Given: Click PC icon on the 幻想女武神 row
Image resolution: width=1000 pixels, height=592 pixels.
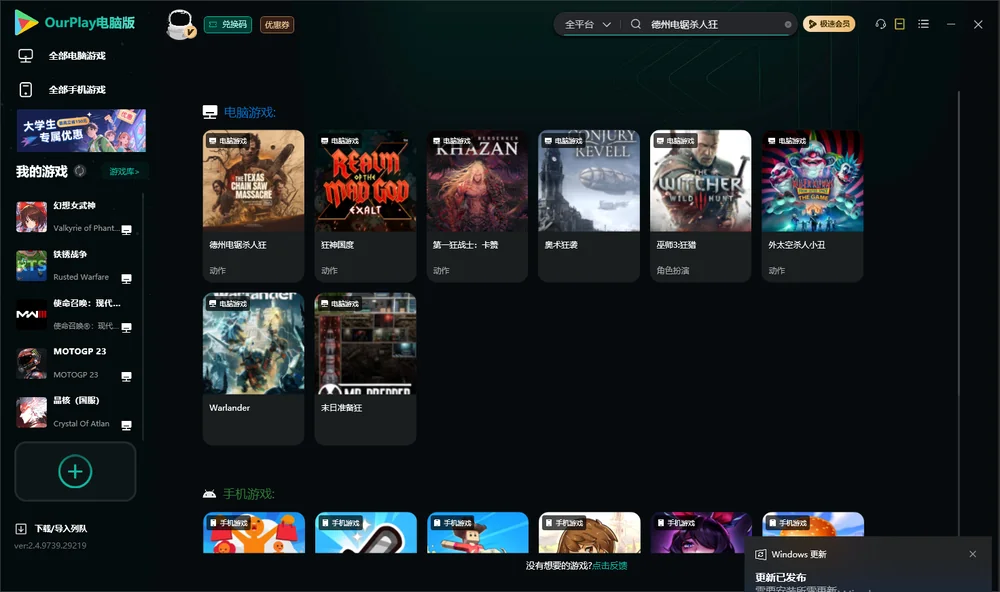Looking at the screenshot, I should (126, 230).
